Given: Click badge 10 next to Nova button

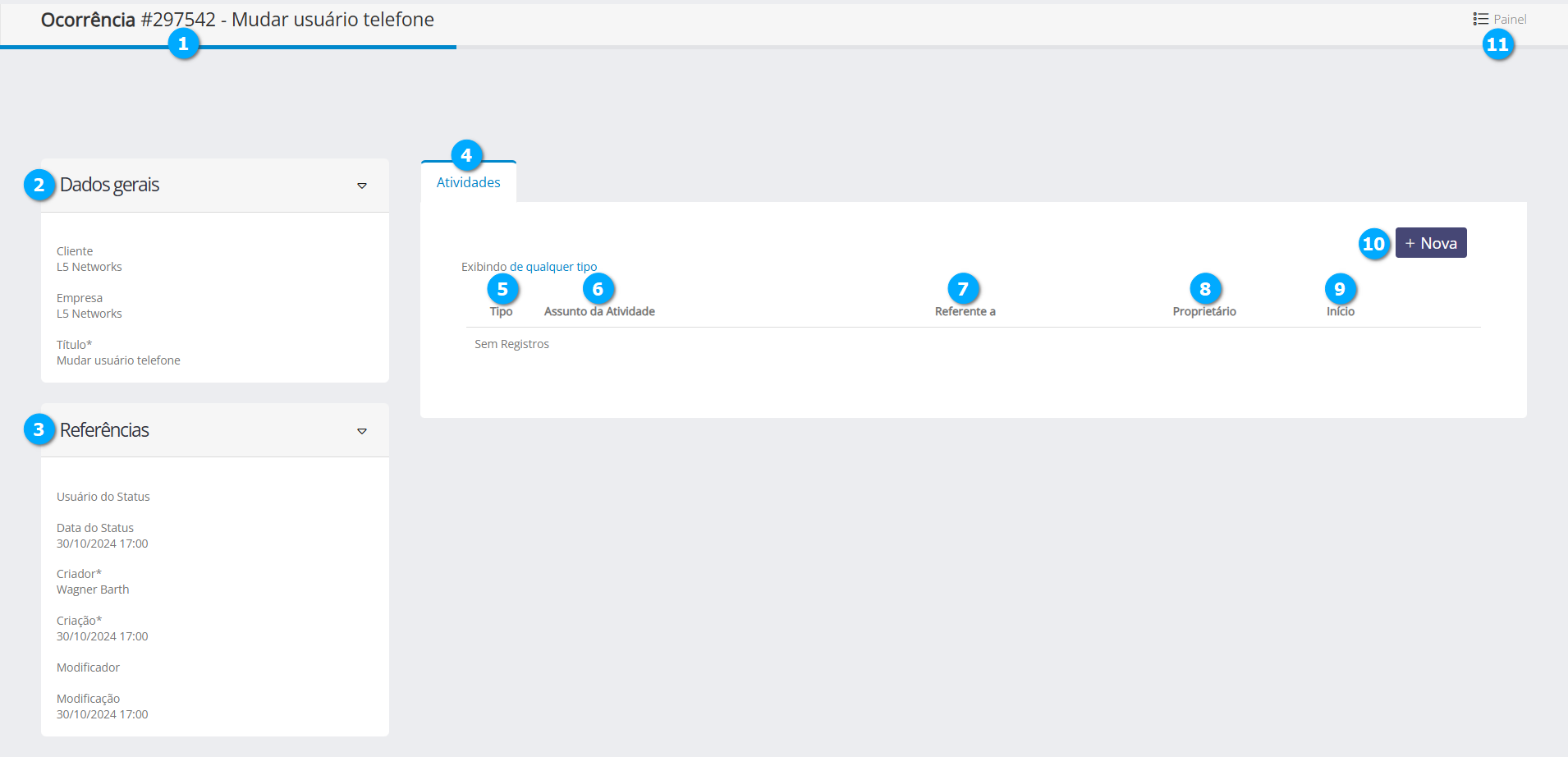Looking at the screenshot, I should [1373, 244].
